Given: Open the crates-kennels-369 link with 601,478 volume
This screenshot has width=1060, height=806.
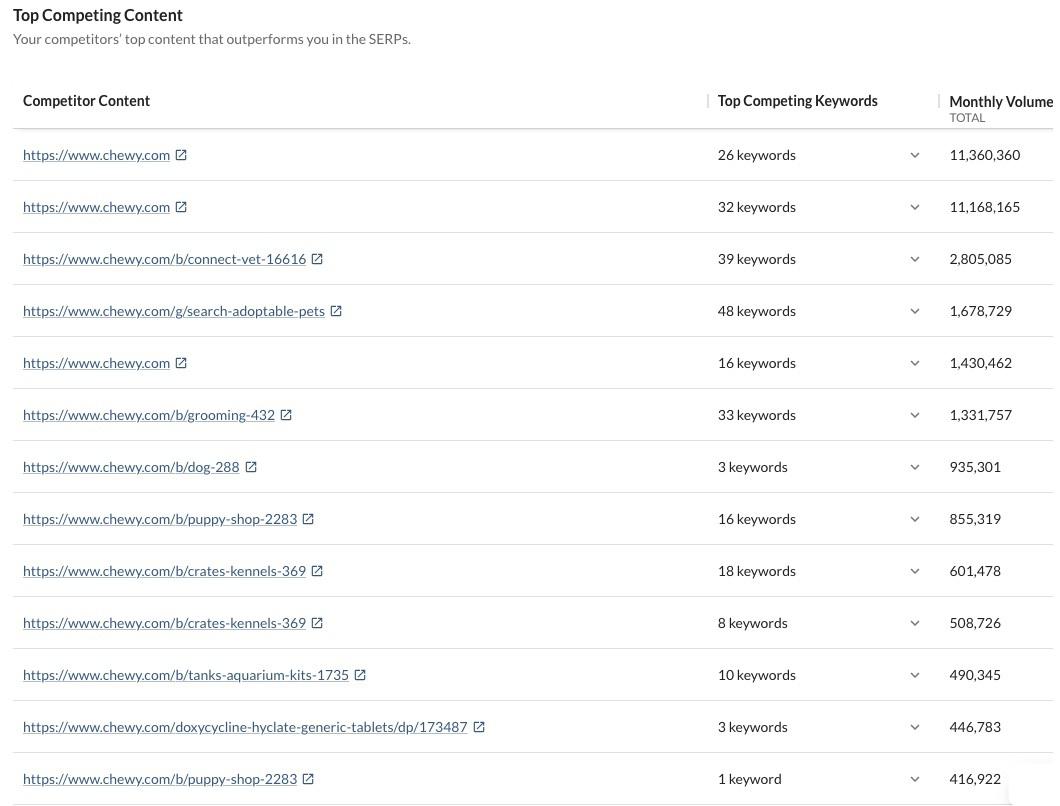Looking at the screenshot, I should pos(164,571).
